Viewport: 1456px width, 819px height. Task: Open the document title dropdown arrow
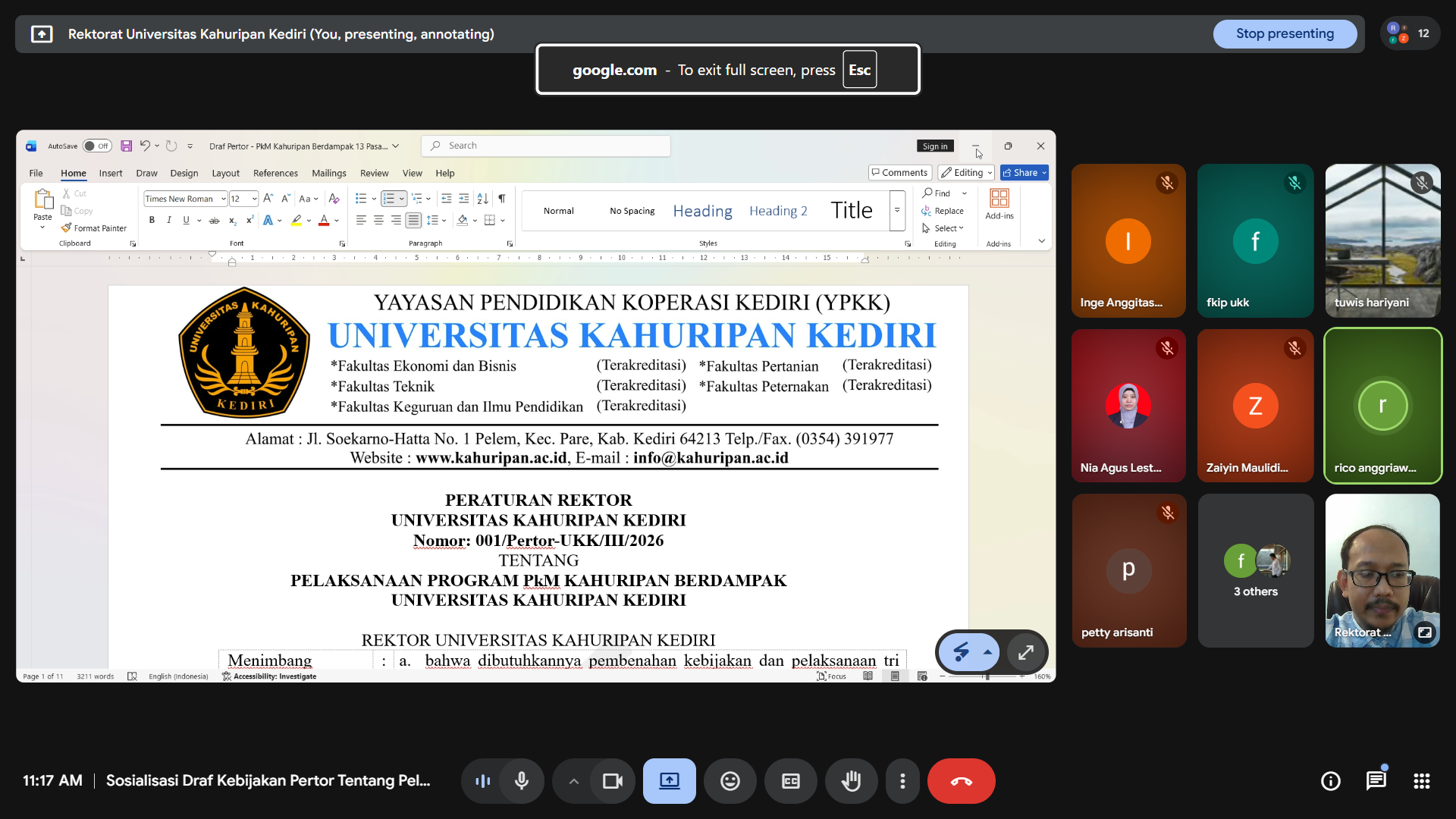395,146
